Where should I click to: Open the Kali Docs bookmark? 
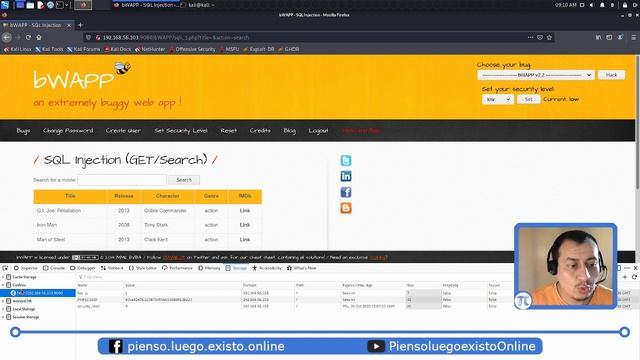point(118,49)
